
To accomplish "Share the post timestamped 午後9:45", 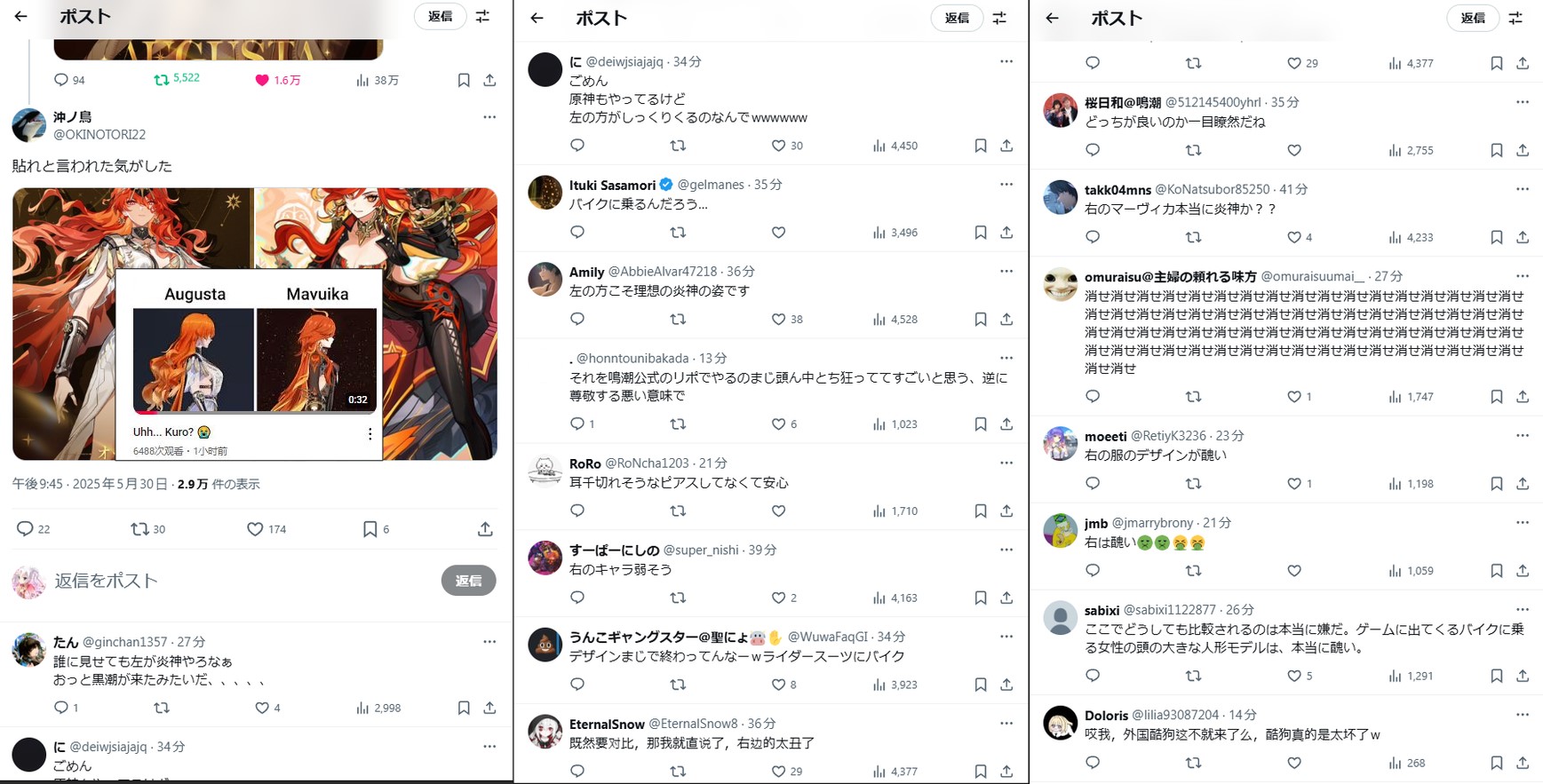I will point(485,529).
